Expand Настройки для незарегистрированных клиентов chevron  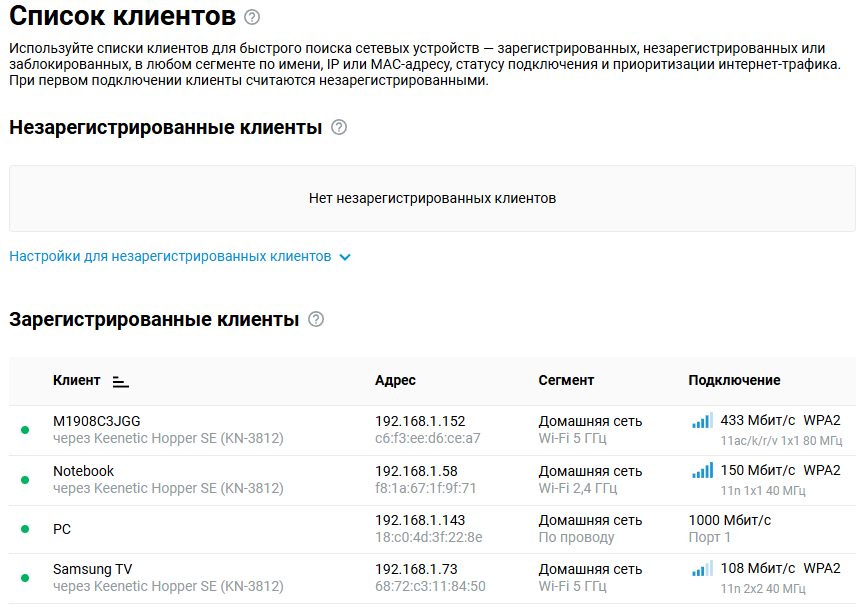[x=345, y=257]
